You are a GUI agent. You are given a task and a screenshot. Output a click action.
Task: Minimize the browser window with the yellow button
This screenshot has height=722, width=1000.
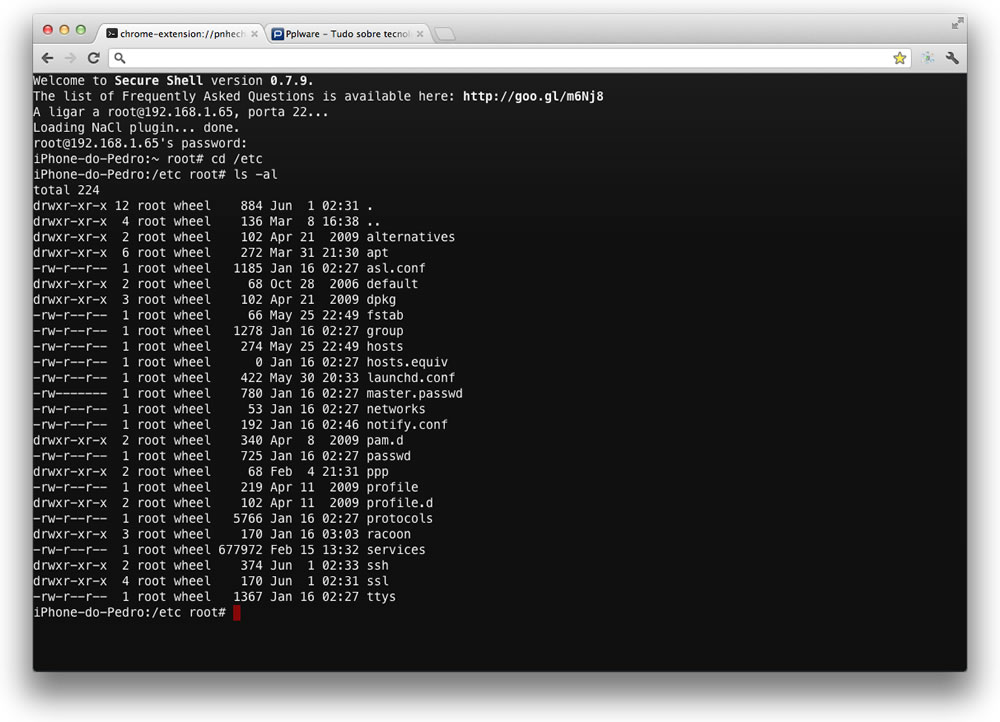64,31
